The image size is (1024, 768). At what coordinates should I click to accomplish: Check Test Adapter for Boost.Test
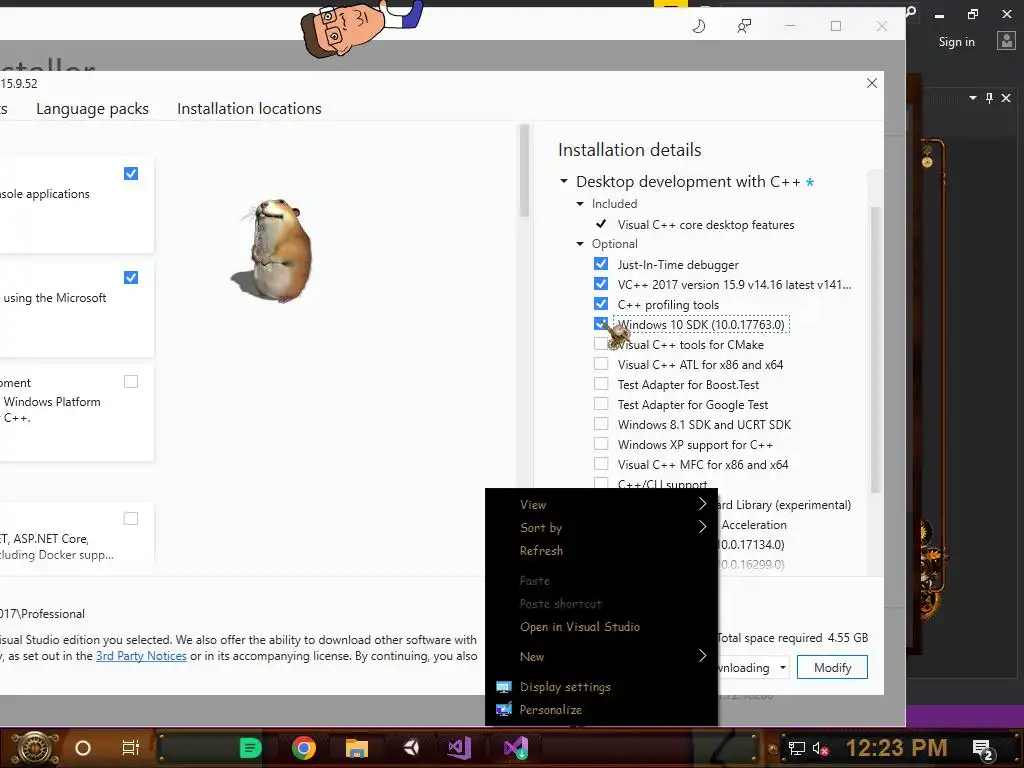point(601,384)
